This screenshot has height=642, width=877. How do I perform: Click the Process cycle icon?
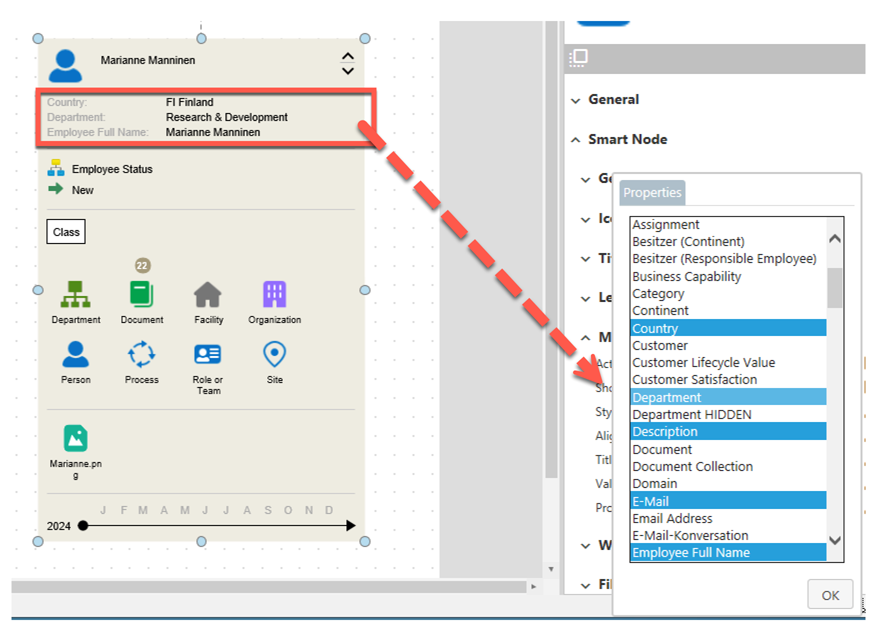pyautogui.click(x=142, y=355)
